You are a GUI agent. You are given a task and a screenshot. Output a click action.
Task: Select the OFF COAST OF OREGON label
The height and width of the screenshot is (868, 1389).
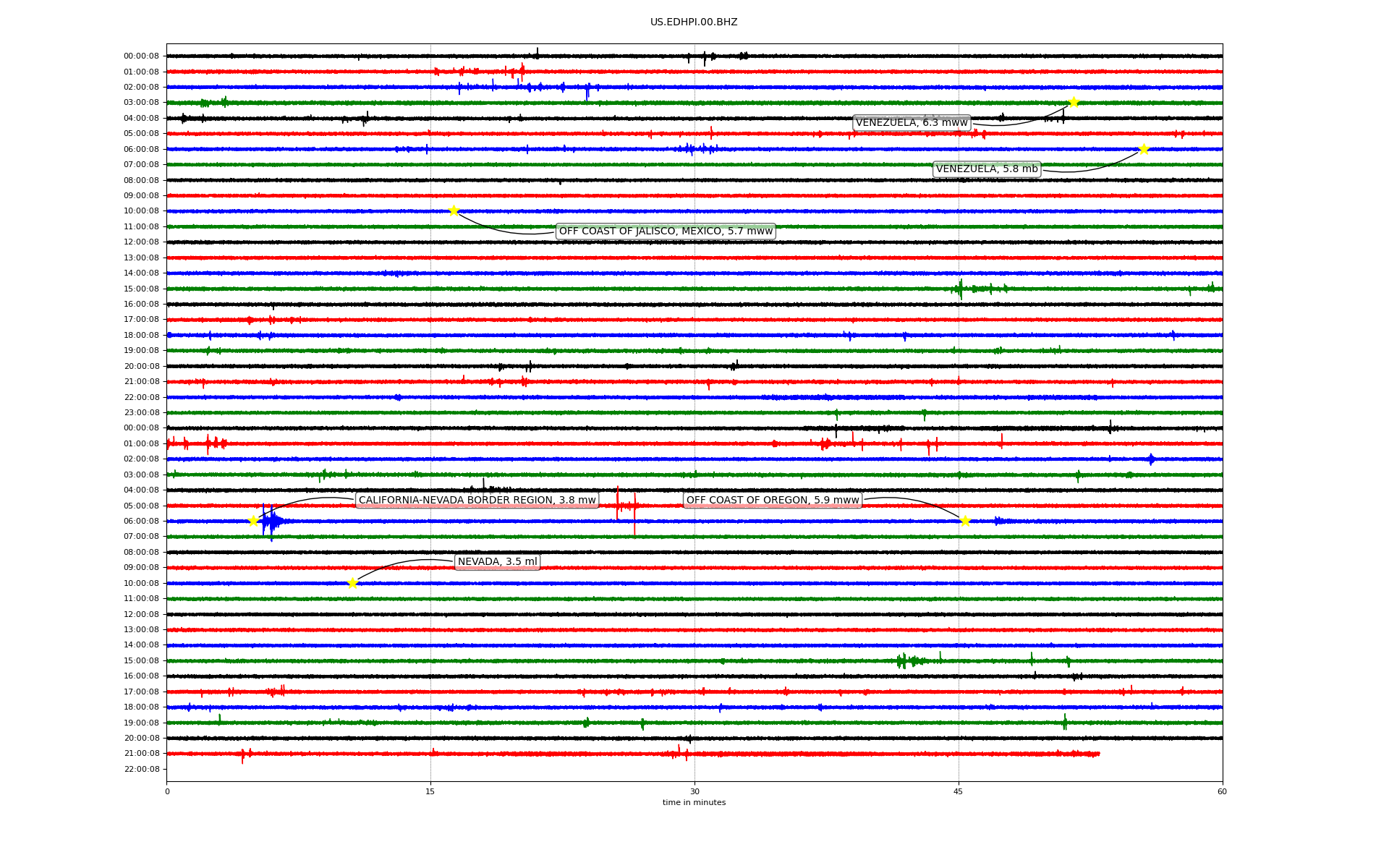(773, 501)
